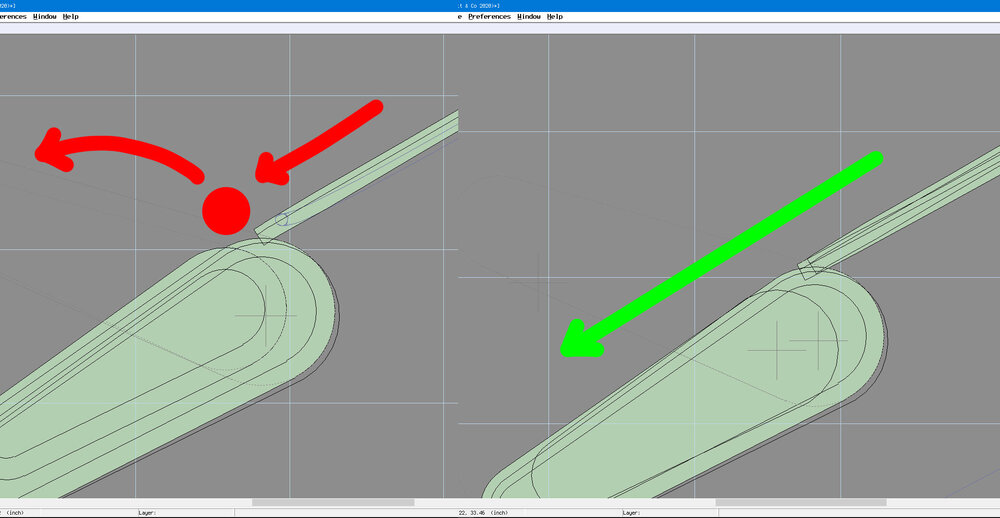Click the solid red circle marker
This screenshot has height=518, width=1000.
pos(226,211)
